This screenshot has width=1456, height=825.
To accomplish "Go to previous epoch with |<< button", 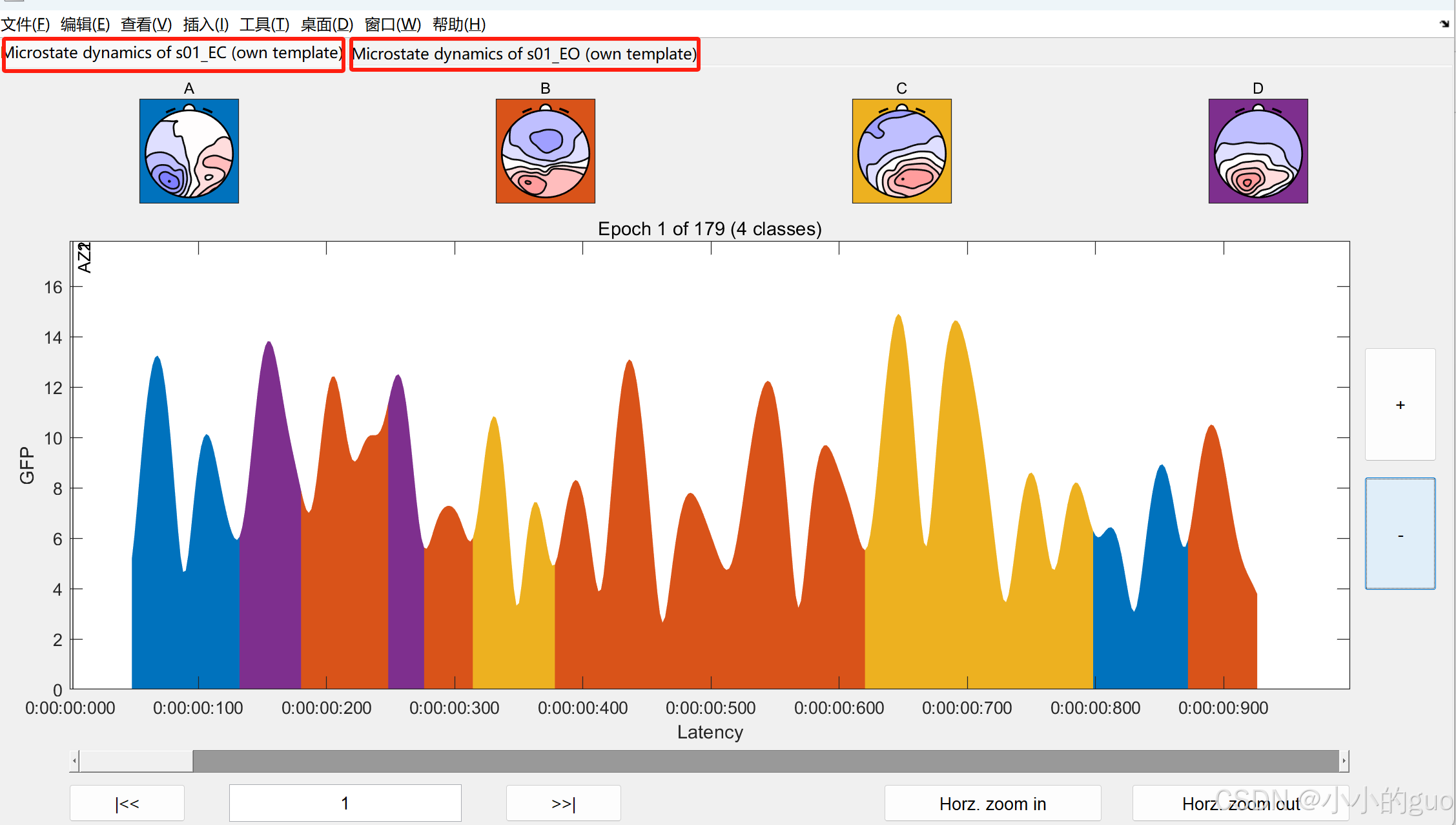I will pyautogui.click(x=127, y=803).
